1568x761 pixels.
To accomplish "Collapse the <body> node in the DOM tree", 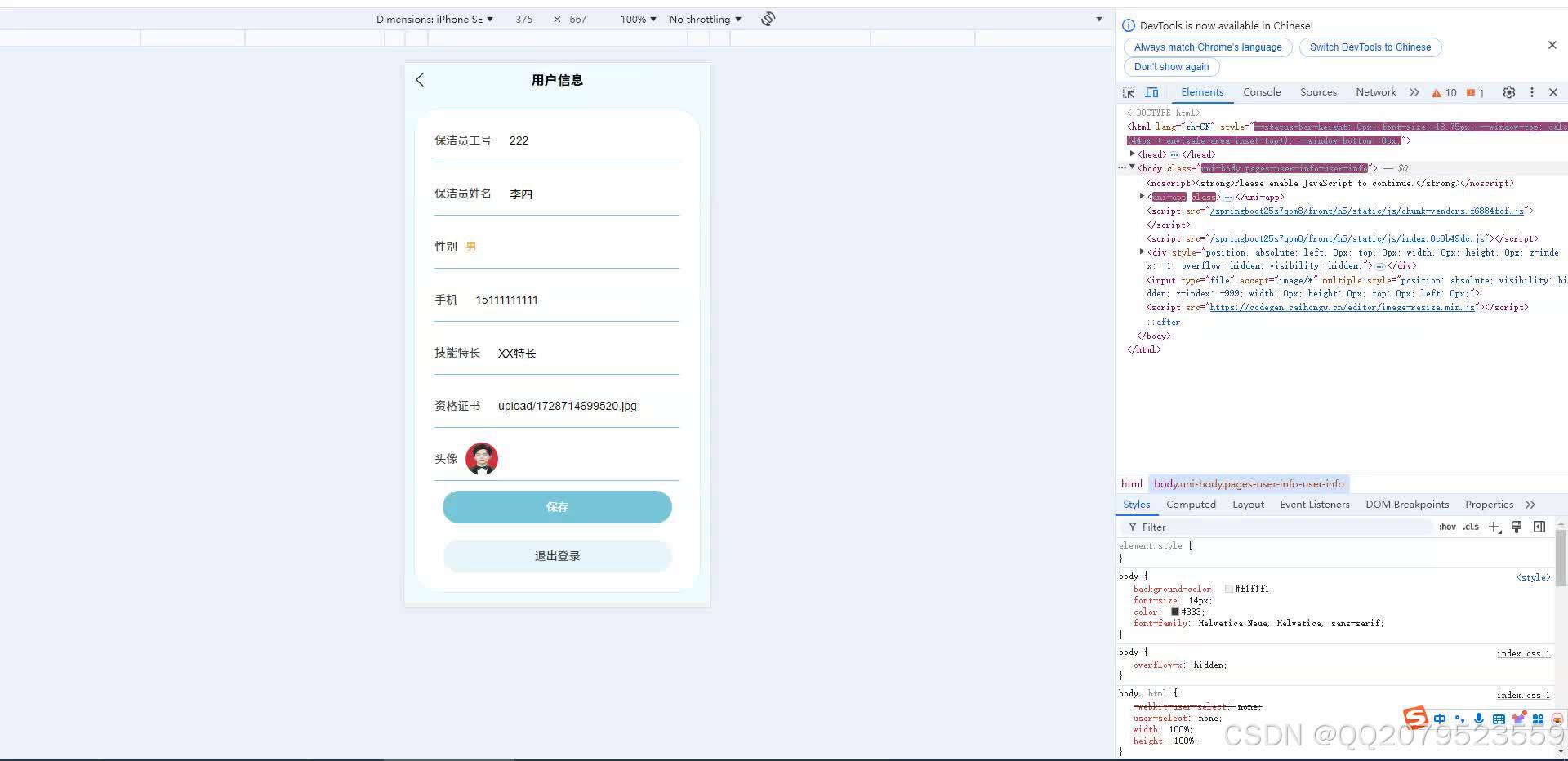I will coord(1133,167).
